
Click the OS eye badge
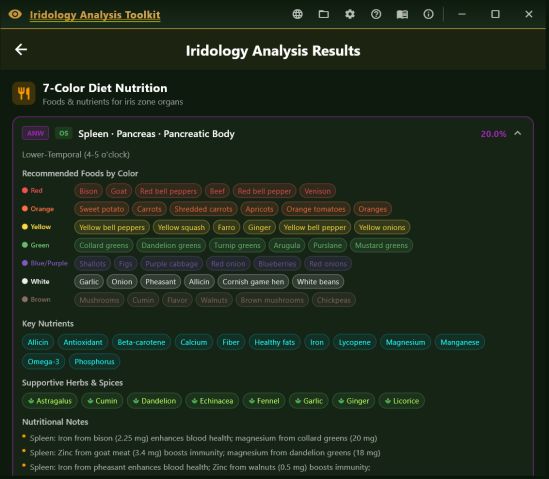click(63, 133)
